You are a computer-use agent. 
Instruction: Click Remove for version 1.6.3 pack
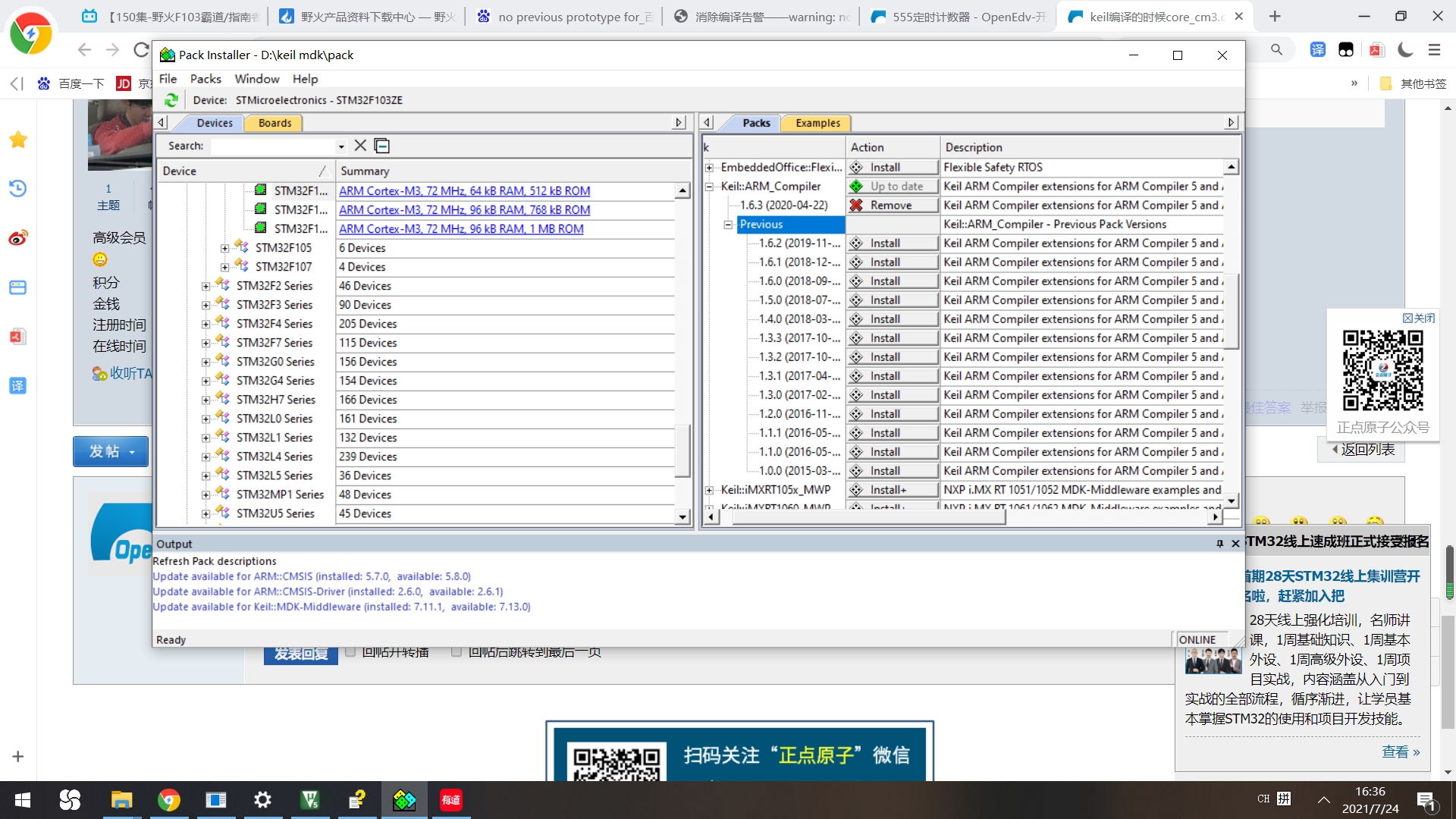point(891,206)
